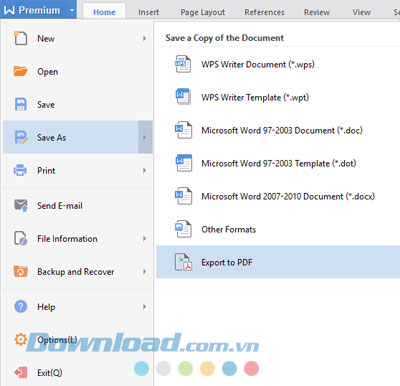Open the Premium menu dropdown arrow
The width and height of the screenshot is (400, 386).
click(x=72, y=10)
